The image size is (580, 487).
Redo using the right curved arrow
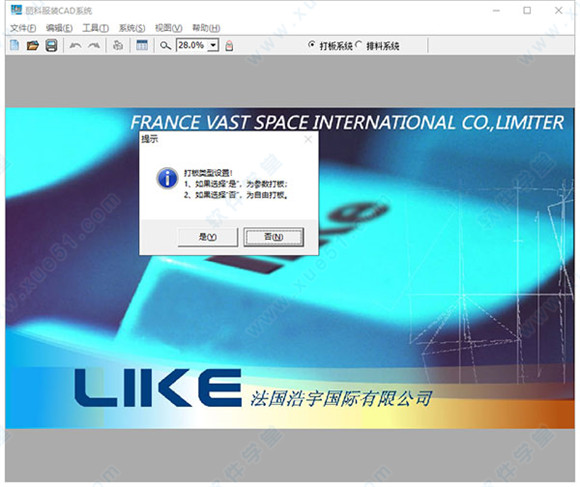pyautogui.click(x=94, y=45)
